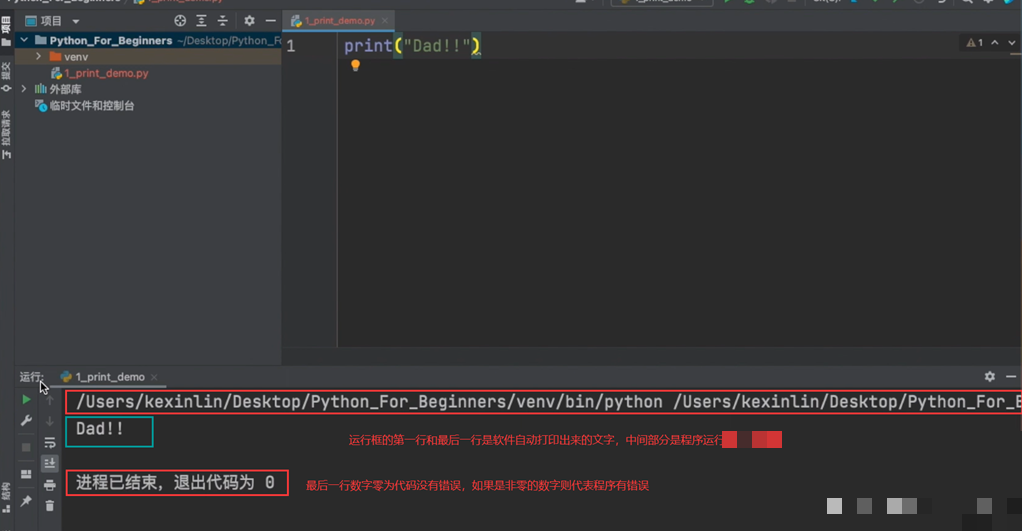Expand all items in the project tree

(201, 21)
